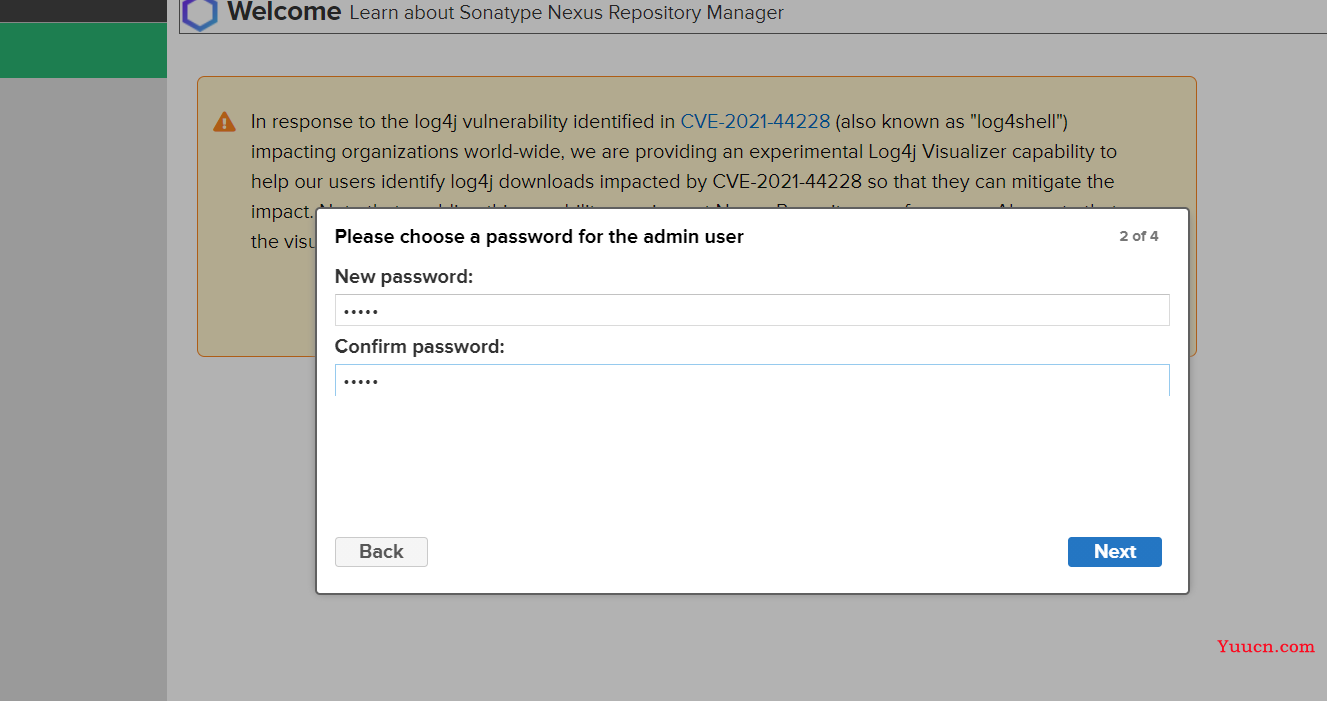This screenshot has height=701, width=1327.
Task: Click the orange warning triangle icon
Action: tap(224, 123)
